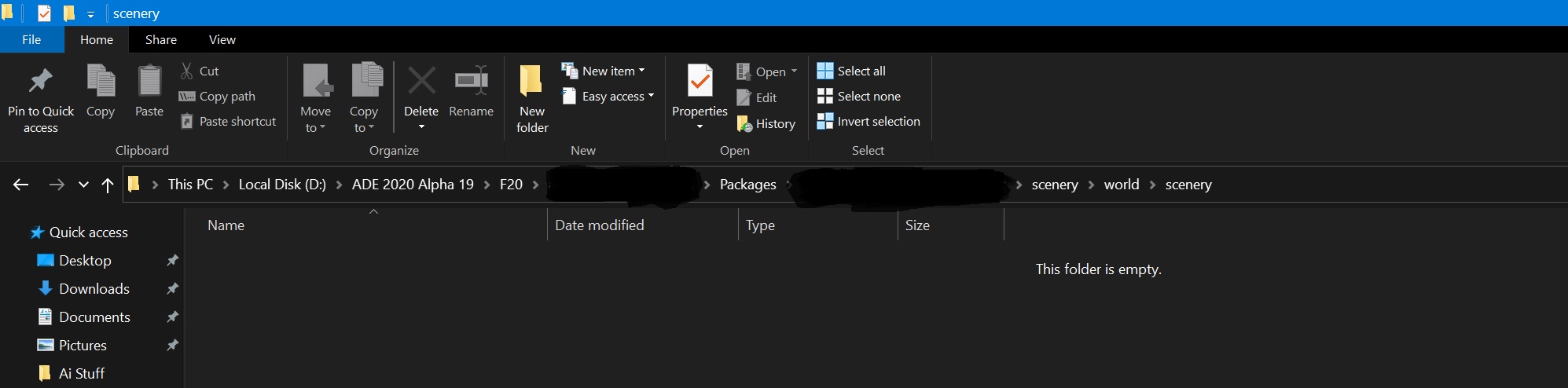The width and height of the screenshot is (1568, 388).
Task: Open the Ai Stuff folder
Action: tap(72, 374)
